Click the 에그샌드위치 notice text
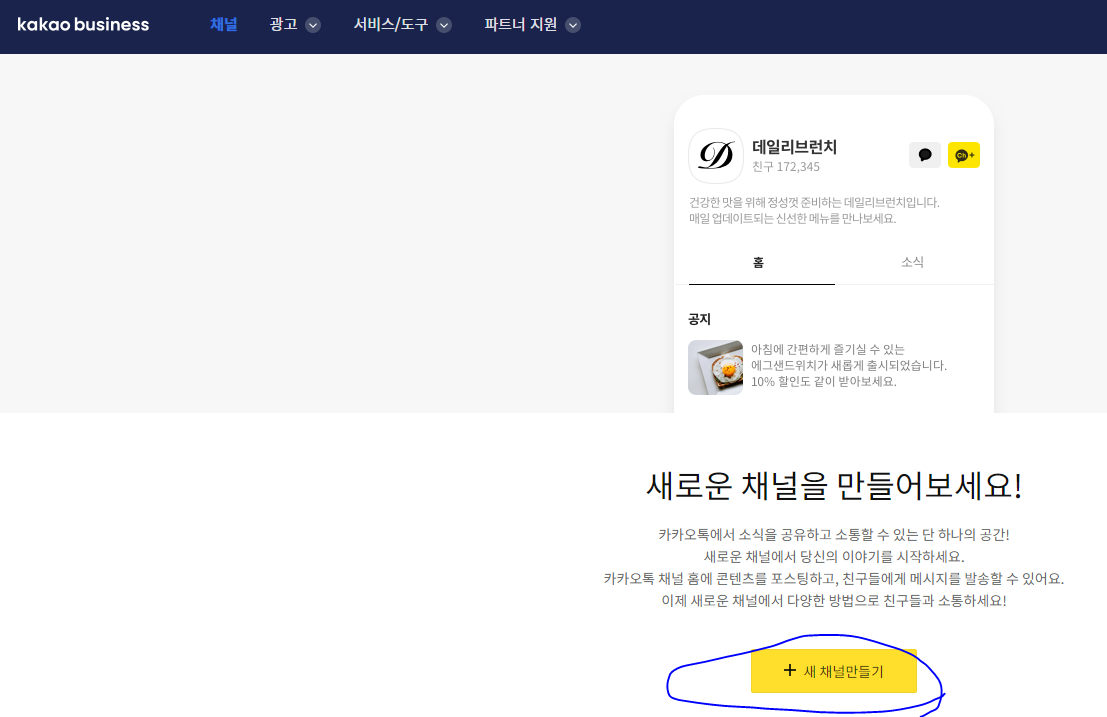The image size is (1107, 717). [849, 366]
